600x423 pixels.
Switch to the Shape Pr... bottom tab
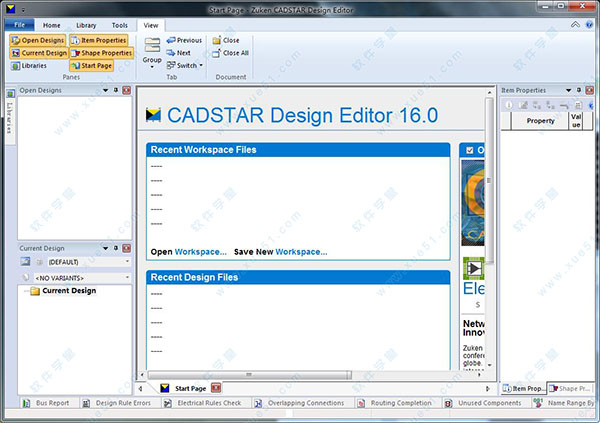point(570,389)
